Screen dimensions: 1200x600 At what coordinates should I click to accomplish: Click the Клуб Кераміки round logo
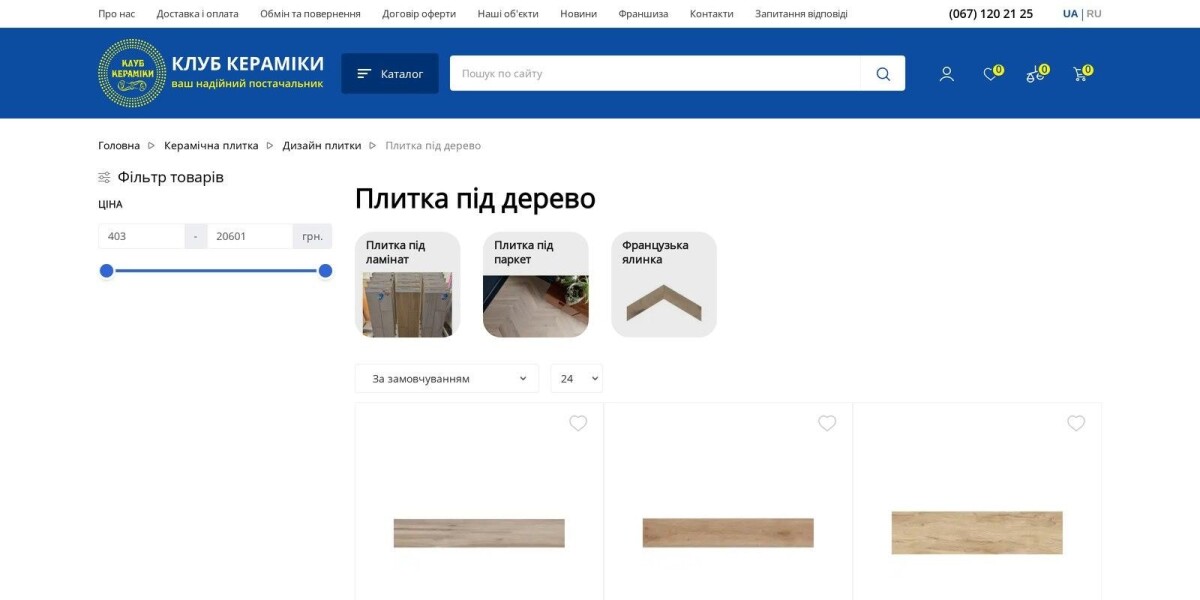click(132, 73)
